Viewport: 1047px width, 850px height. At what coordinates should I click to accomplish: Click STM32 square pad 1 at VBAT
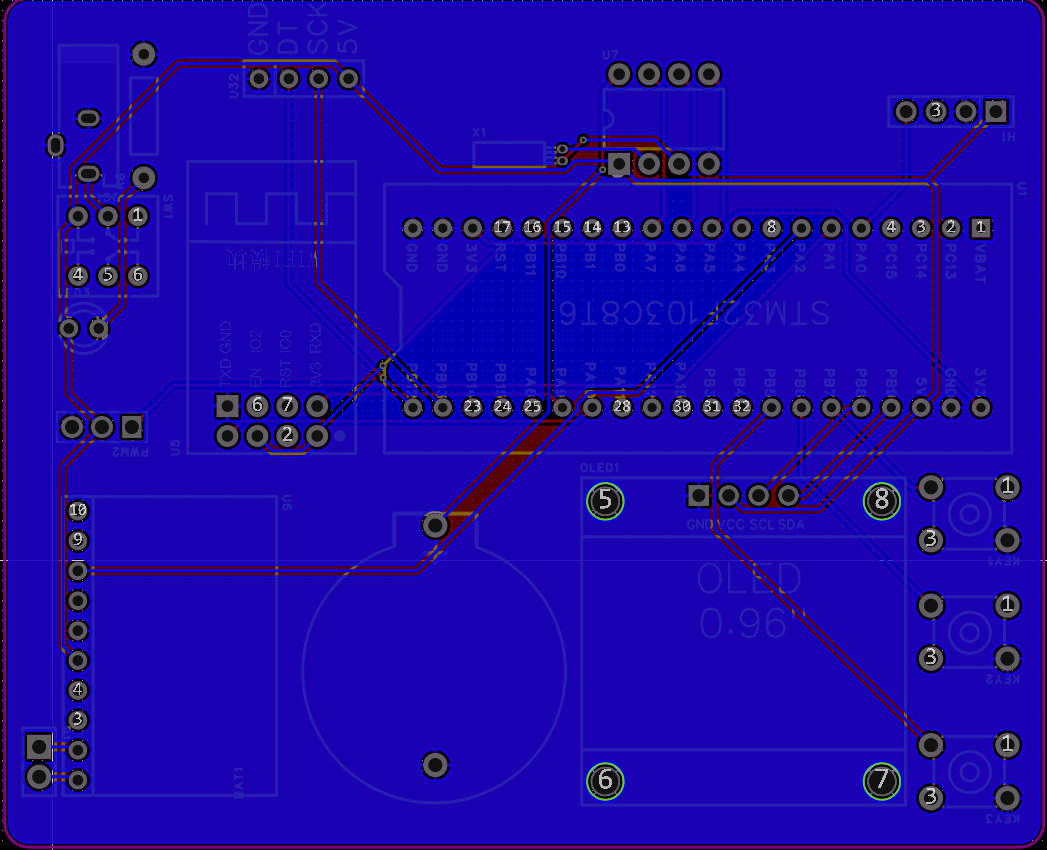[980, 228]
